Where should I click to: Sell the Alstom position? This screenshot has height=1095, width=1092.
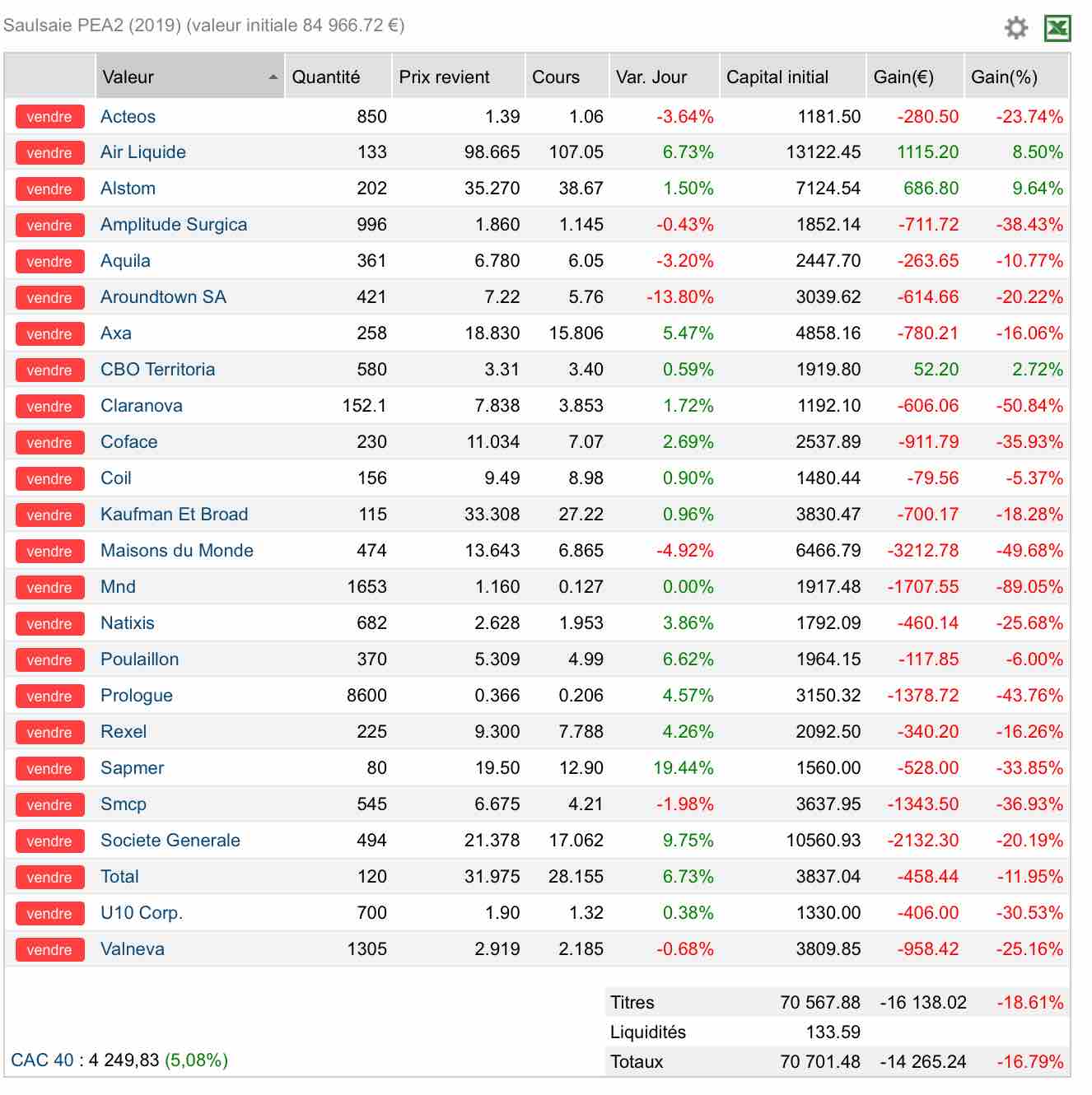(x=49, y=189)
